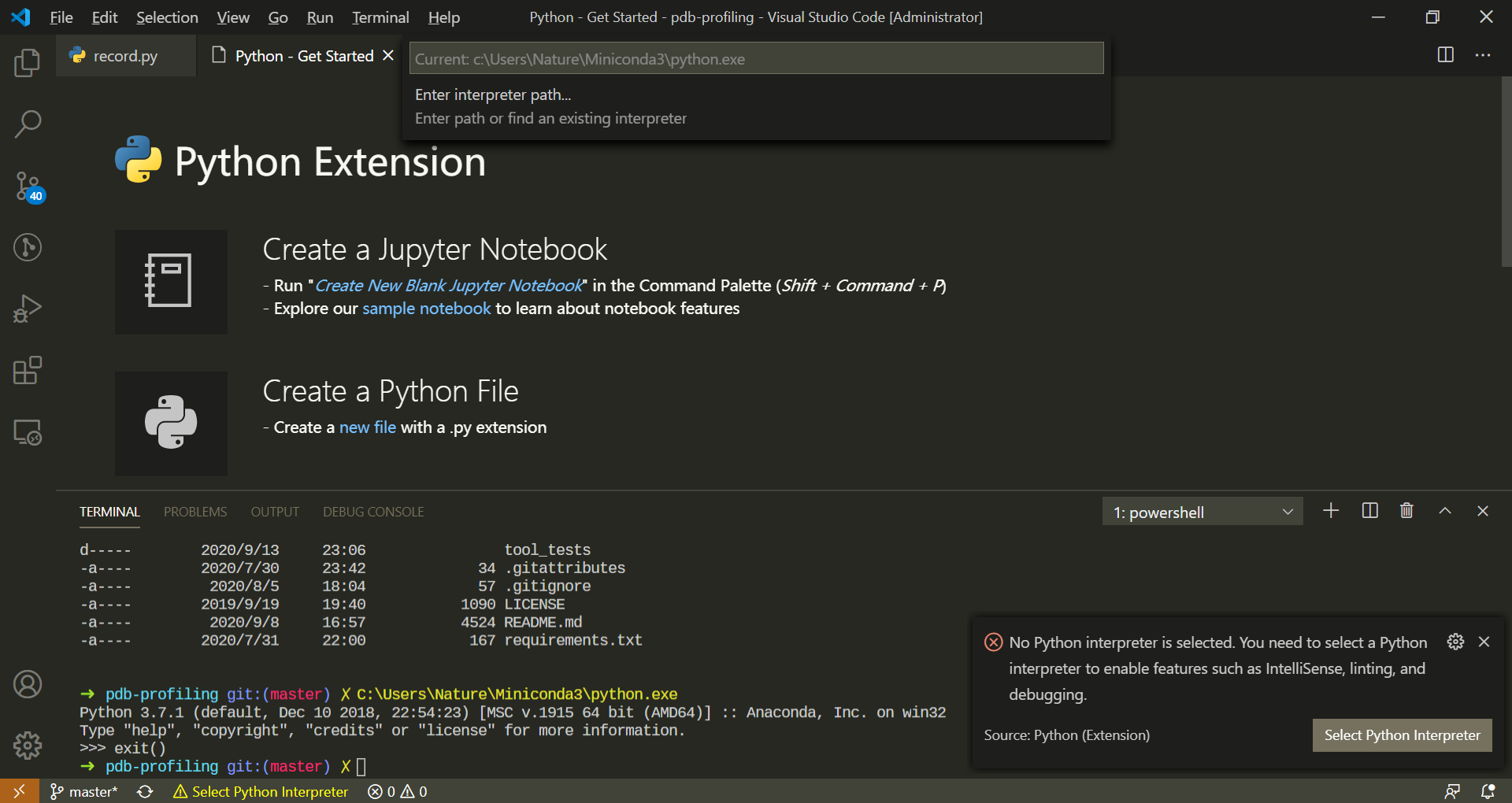The height and width of the screenshot is (803, 1512).
Task: Open the Extensions view
Action: pyautogui.click(x=28, y=370)
